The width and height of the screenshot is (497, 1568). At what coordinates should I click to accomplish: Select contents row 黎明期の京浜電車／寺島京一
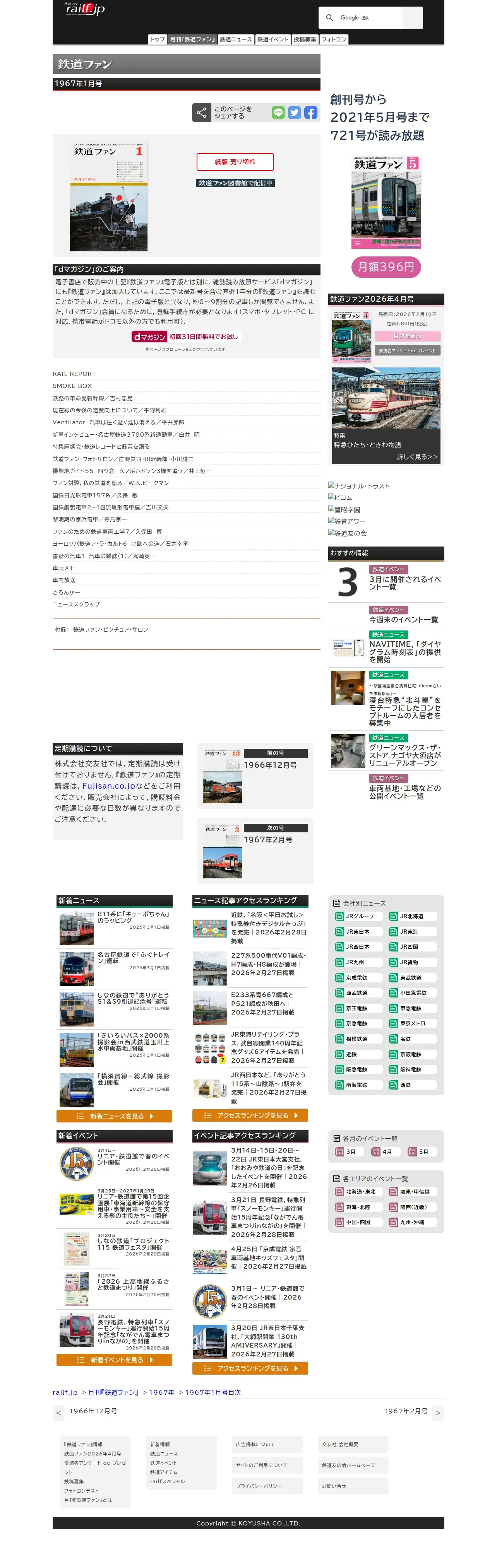[x=187, y=519]
